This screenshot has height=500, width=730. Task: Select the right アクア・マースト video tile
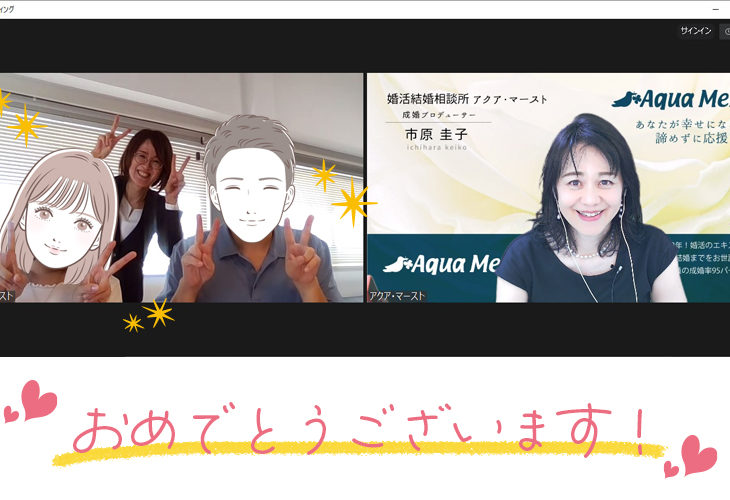click(548, 188)
